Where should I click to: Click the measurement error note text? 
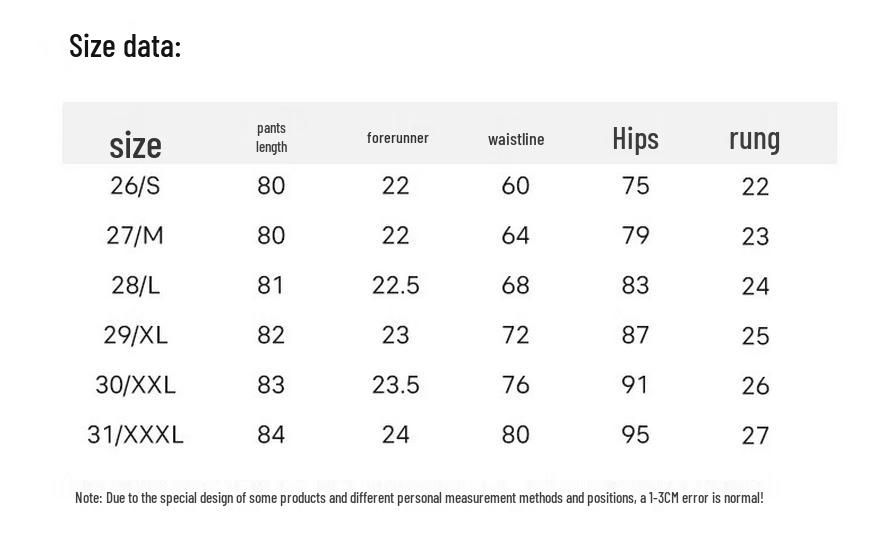tap(419, 498)
